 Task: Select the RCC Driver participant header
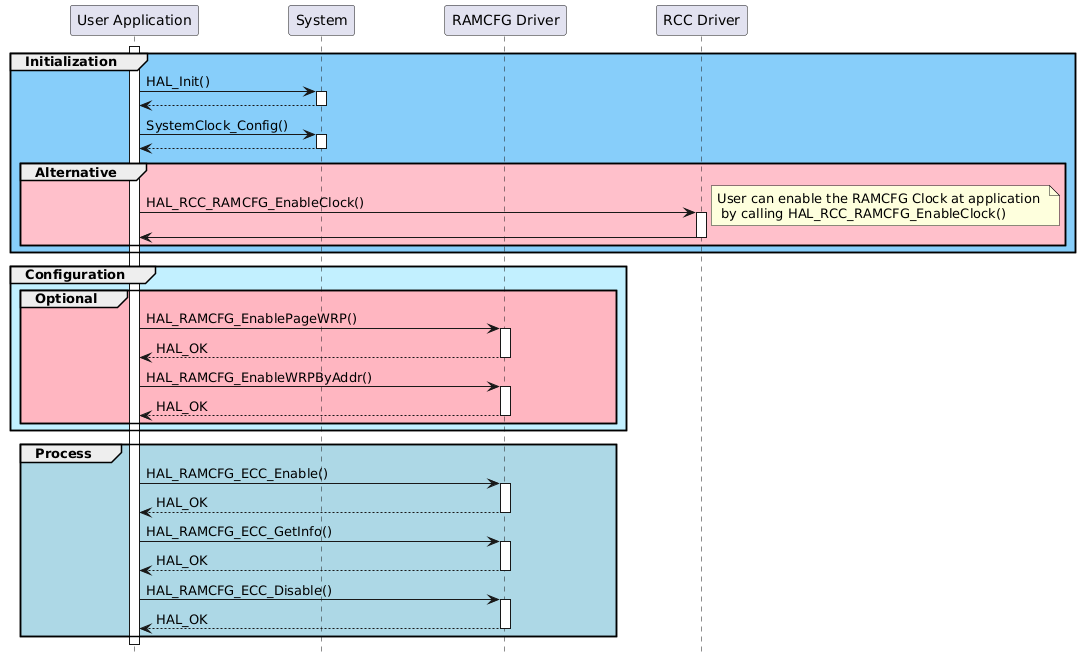[x=701, y=20]
